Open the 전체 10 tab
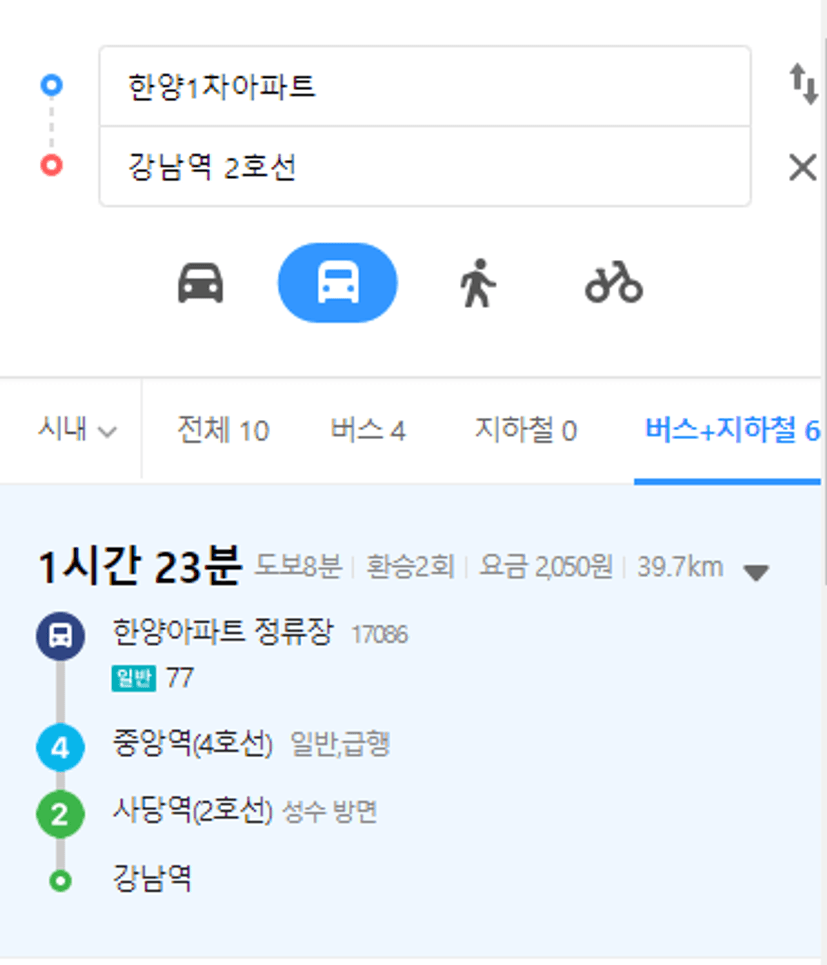The image size is (827, 965). 223,430
